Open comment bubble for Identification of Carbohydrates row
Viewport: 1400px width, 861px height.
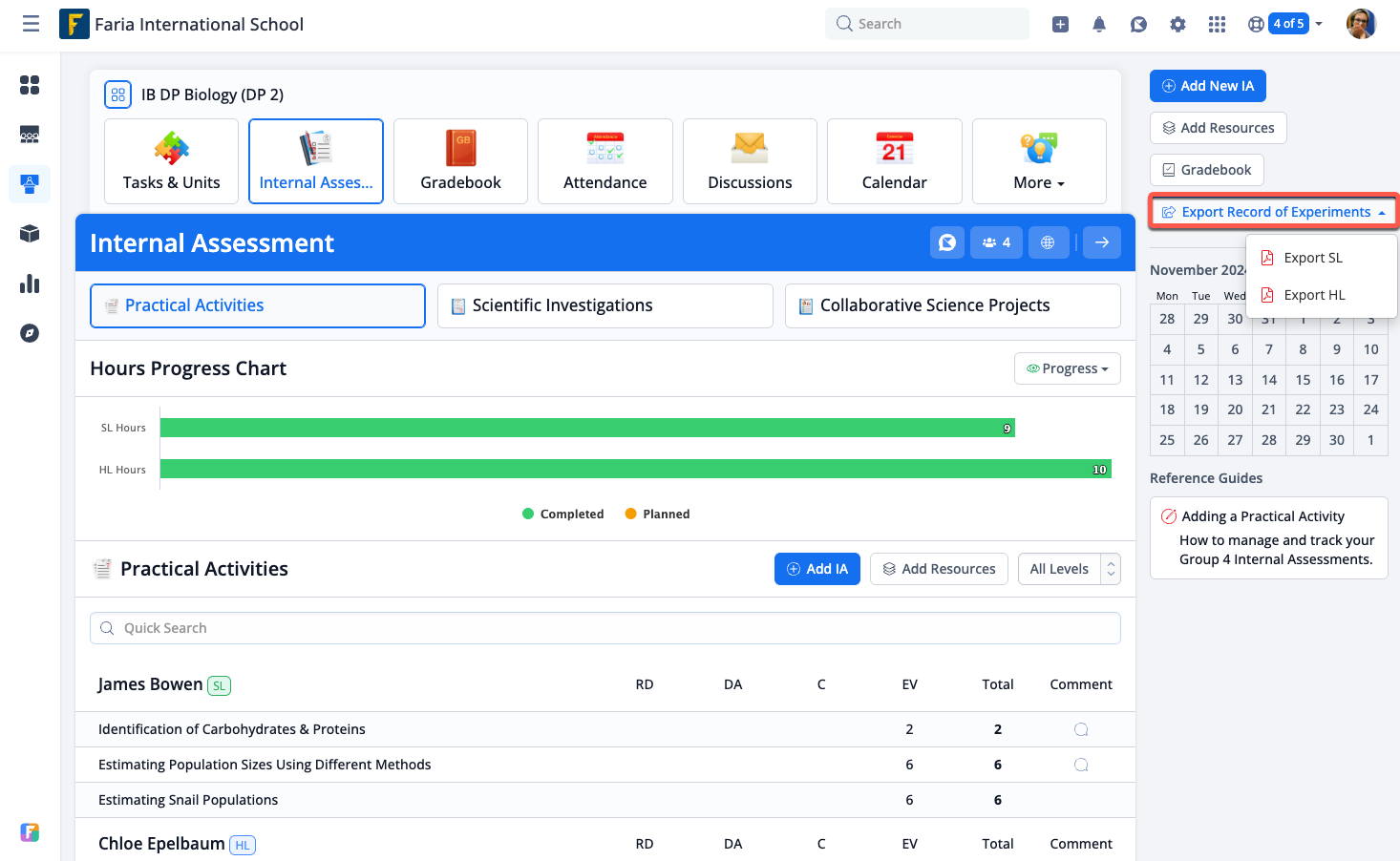pyautogui.click(x=1081, y=729)
